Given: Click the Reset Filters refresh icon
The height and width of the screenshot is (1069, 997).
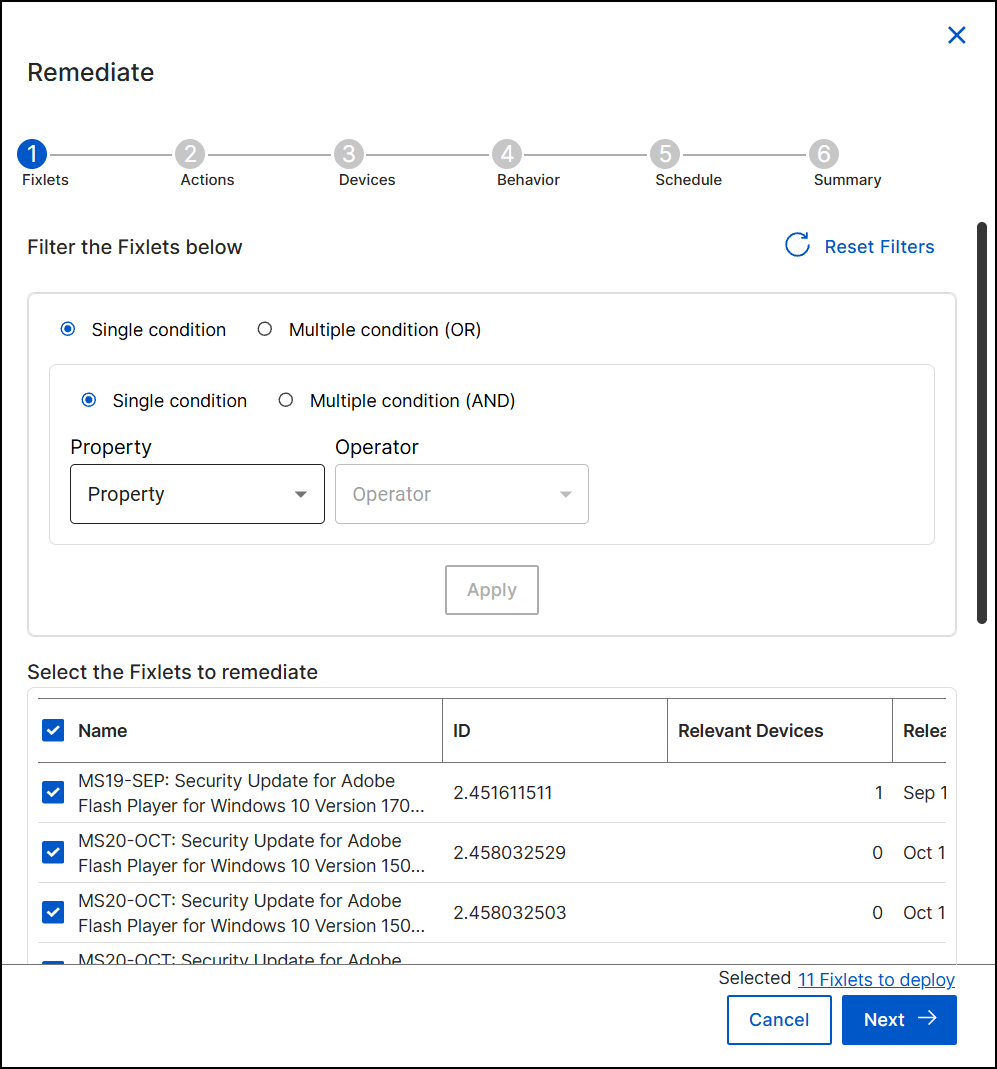Looking at the screenshot, I should (x=797, y=246).
